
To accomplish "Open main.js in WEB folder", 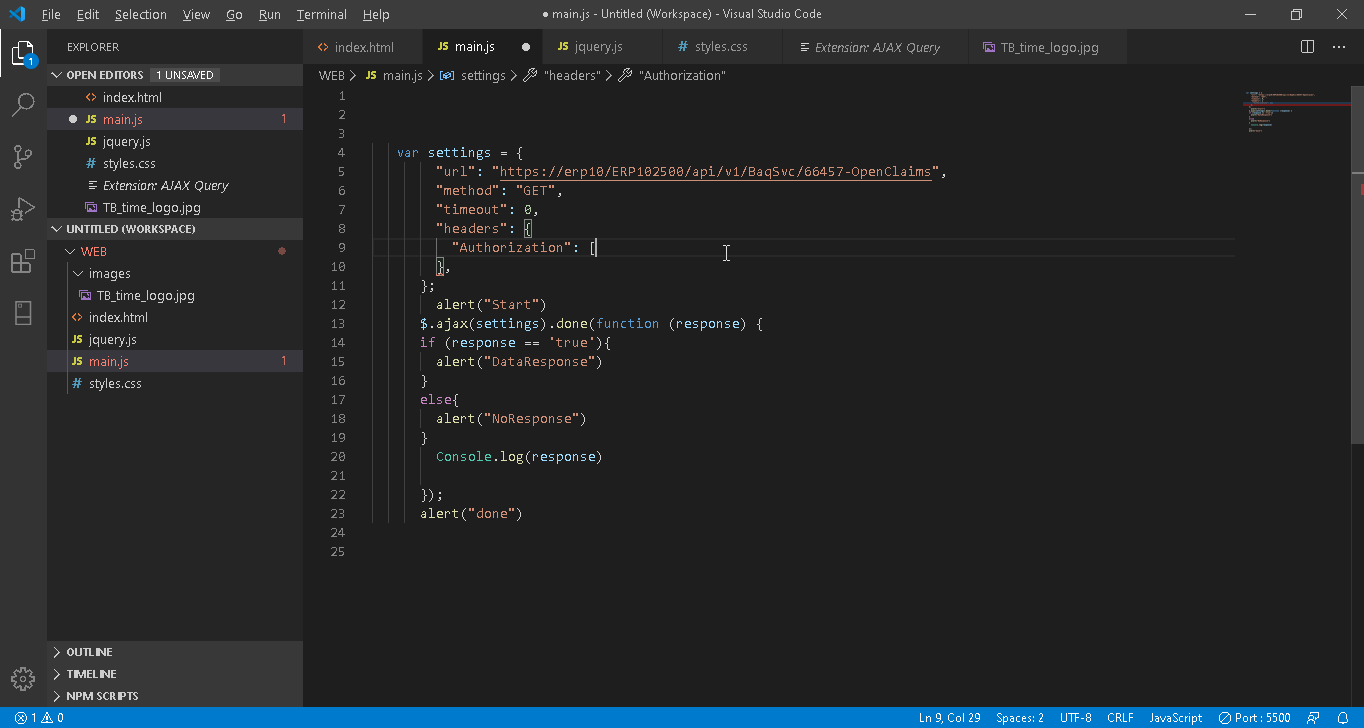I will (175, 361).
